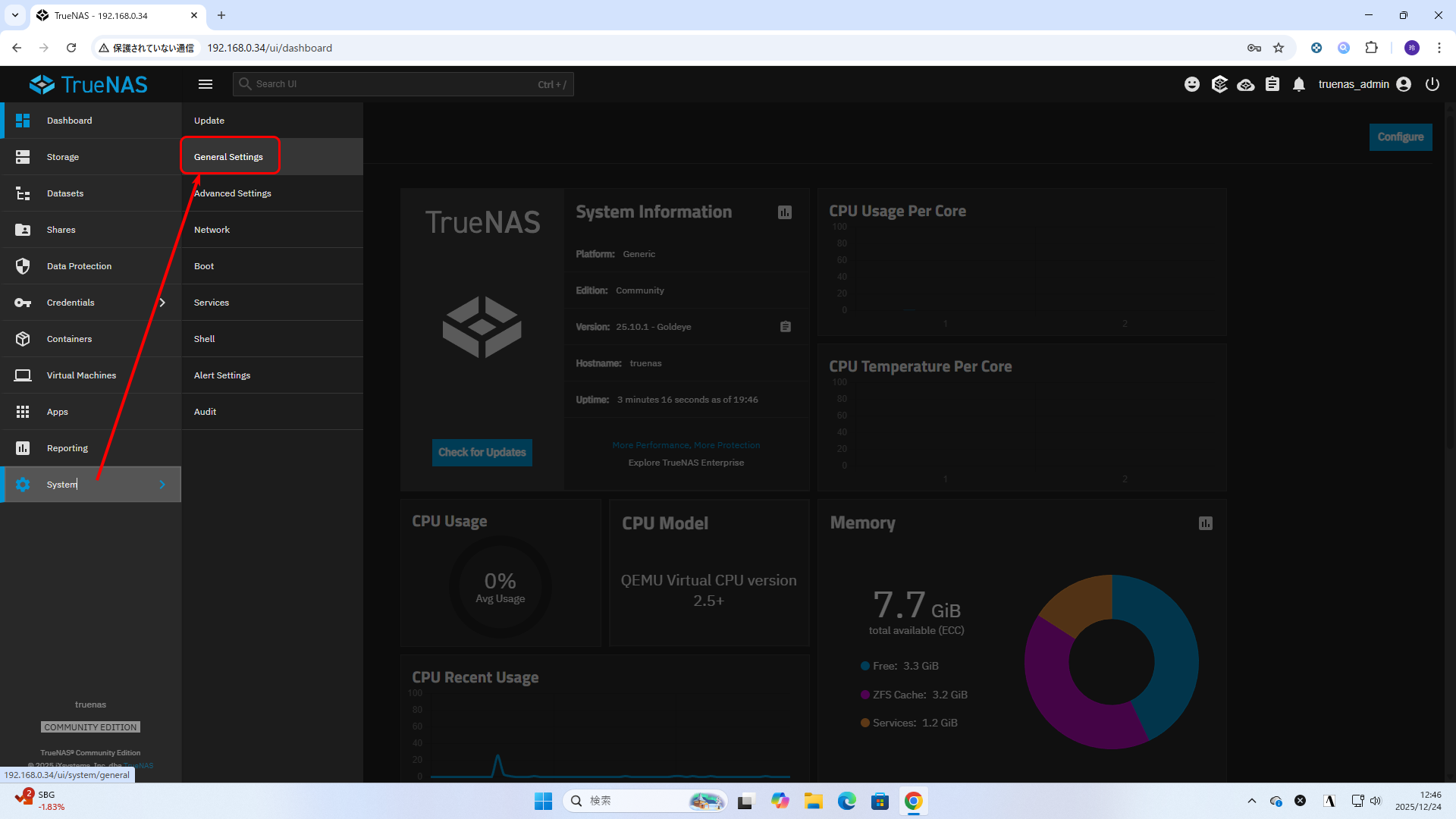Open System Information reports chart icon
This screenshot has height=819, width=1456.
(785, 212)
